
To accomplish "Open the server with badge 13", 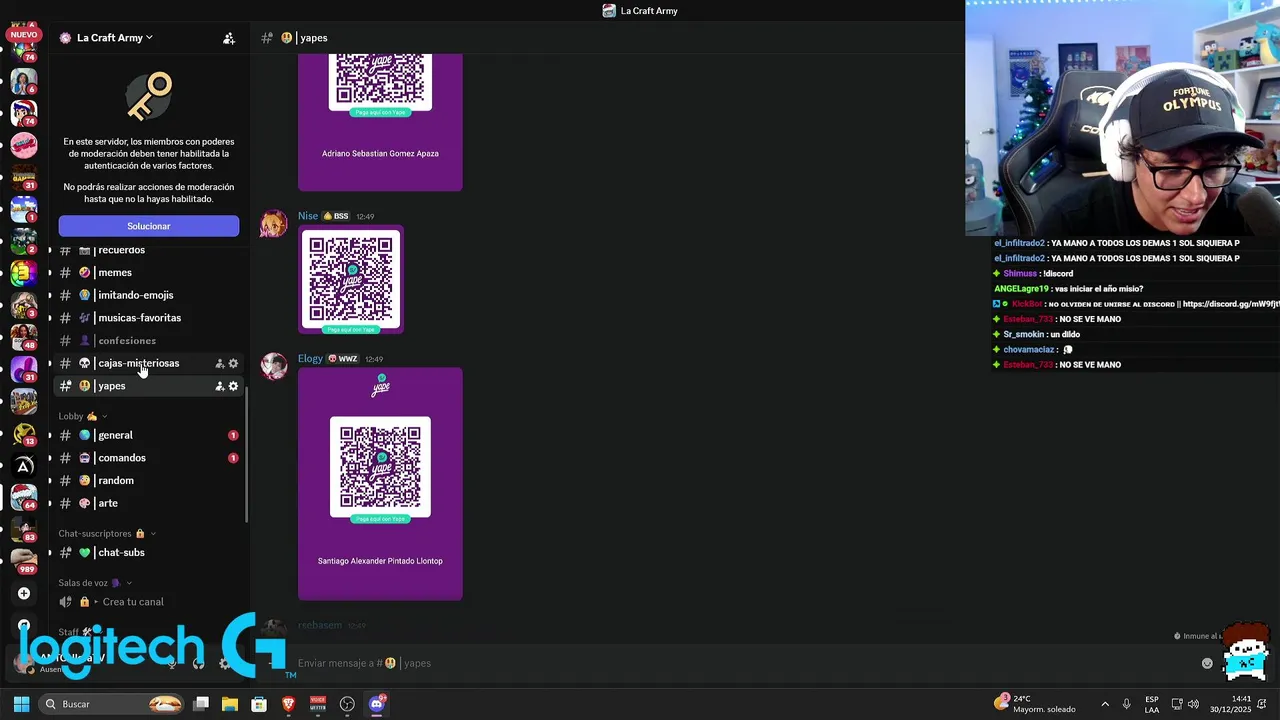I will click(24, 433).
